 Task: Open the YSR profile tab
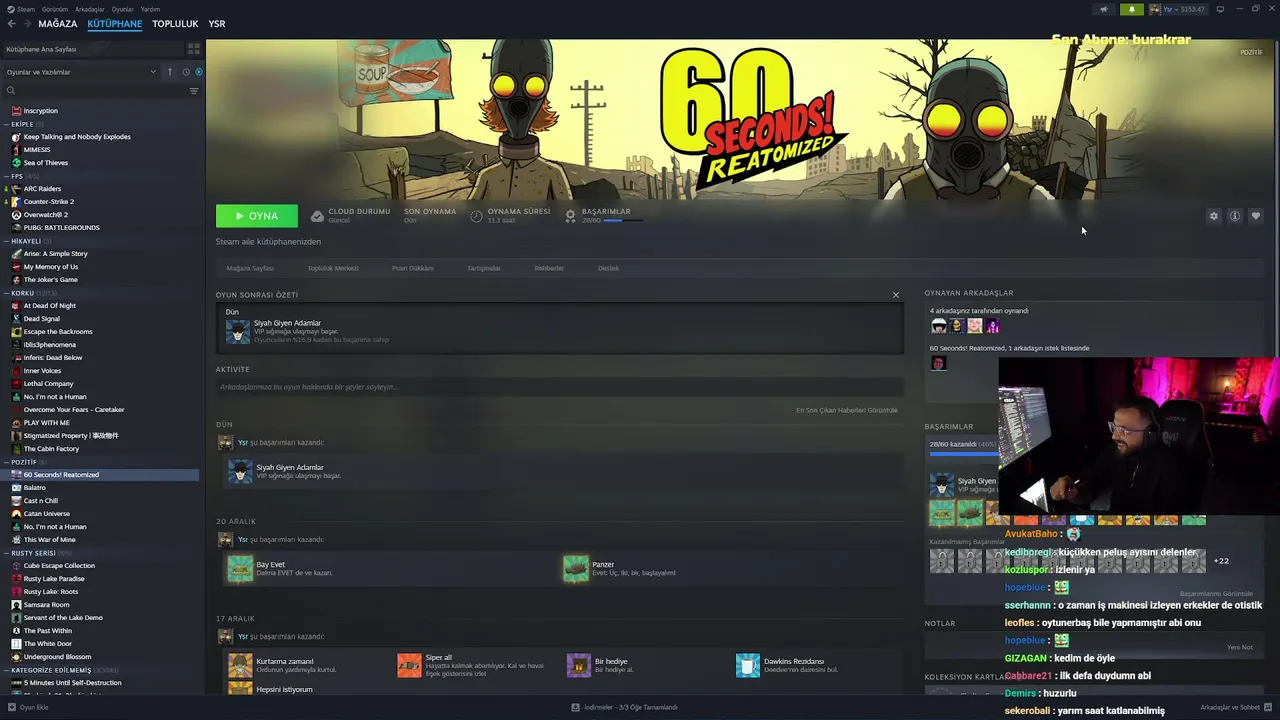[x=217, y=24]
